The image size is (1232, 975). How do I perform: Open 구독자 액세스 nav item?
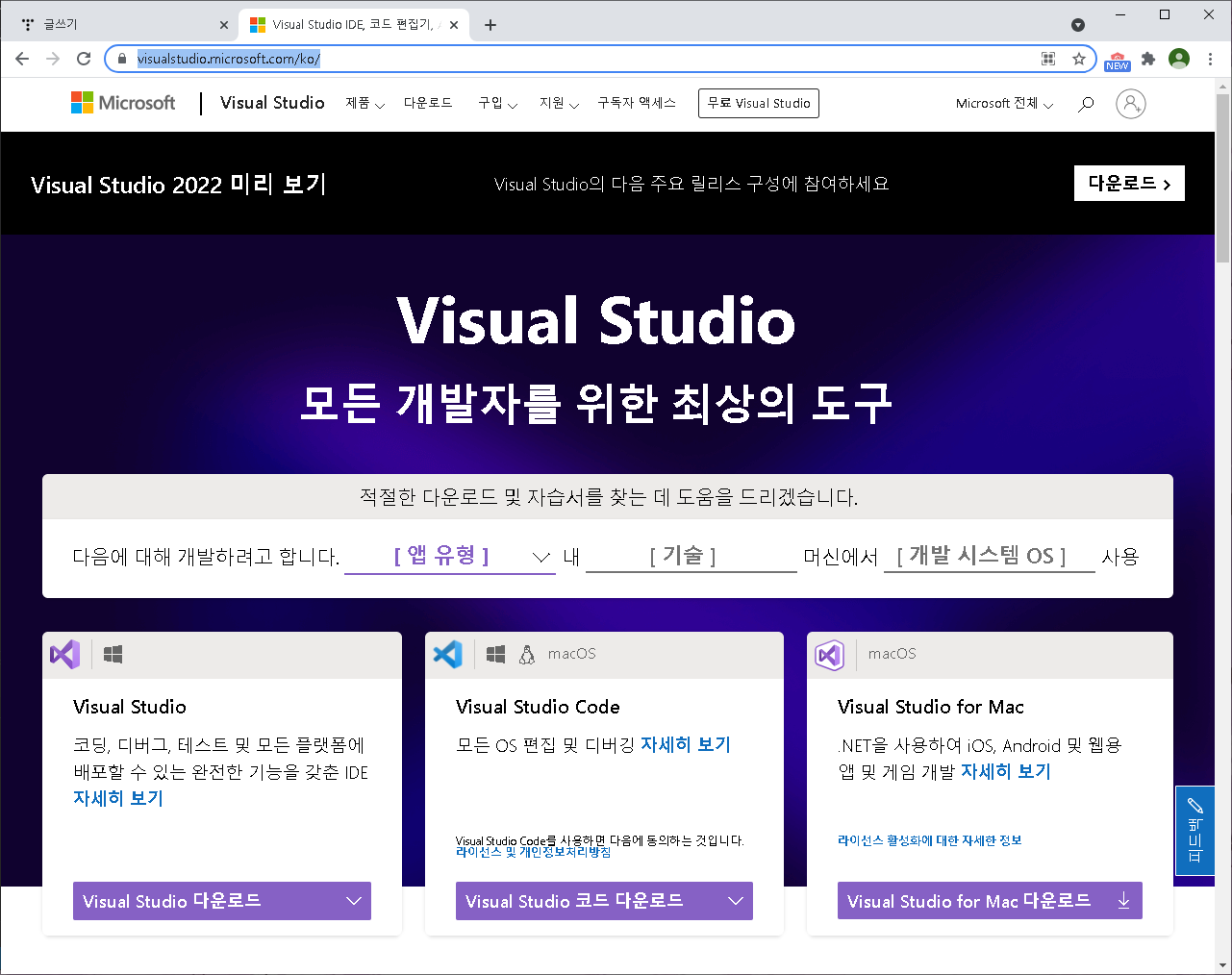coord(637,103)
